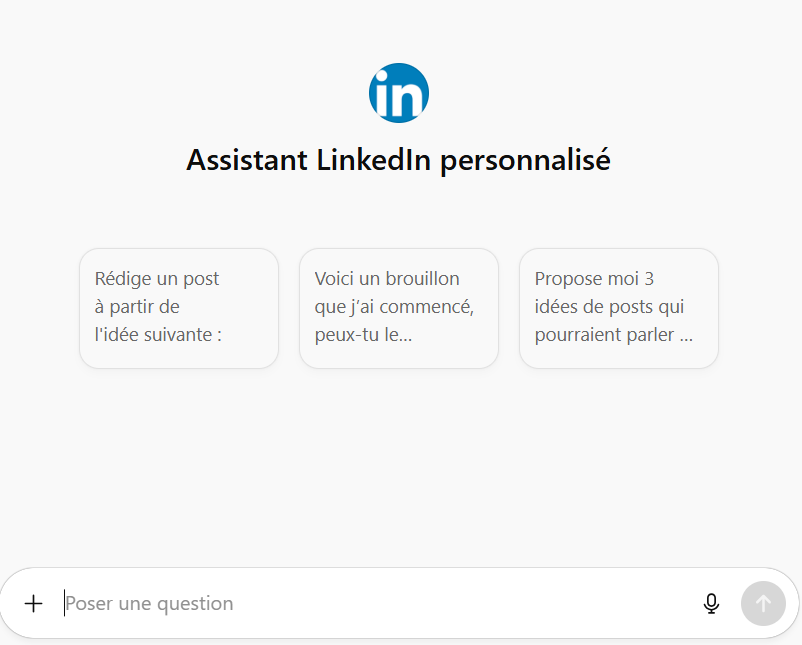Activate the microphone voice input icon
The width and height of the screenshot is (802, 645).
click(711, 603)
